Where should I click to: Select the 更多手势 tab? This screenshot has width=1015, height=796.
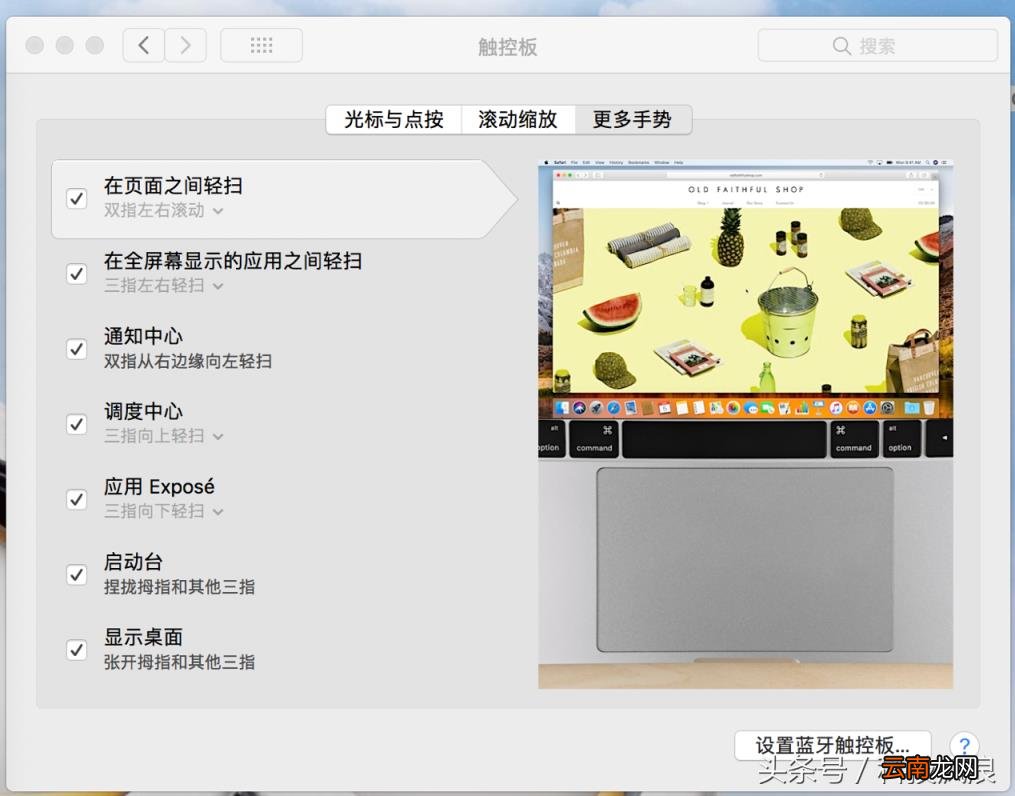point(633,120)
